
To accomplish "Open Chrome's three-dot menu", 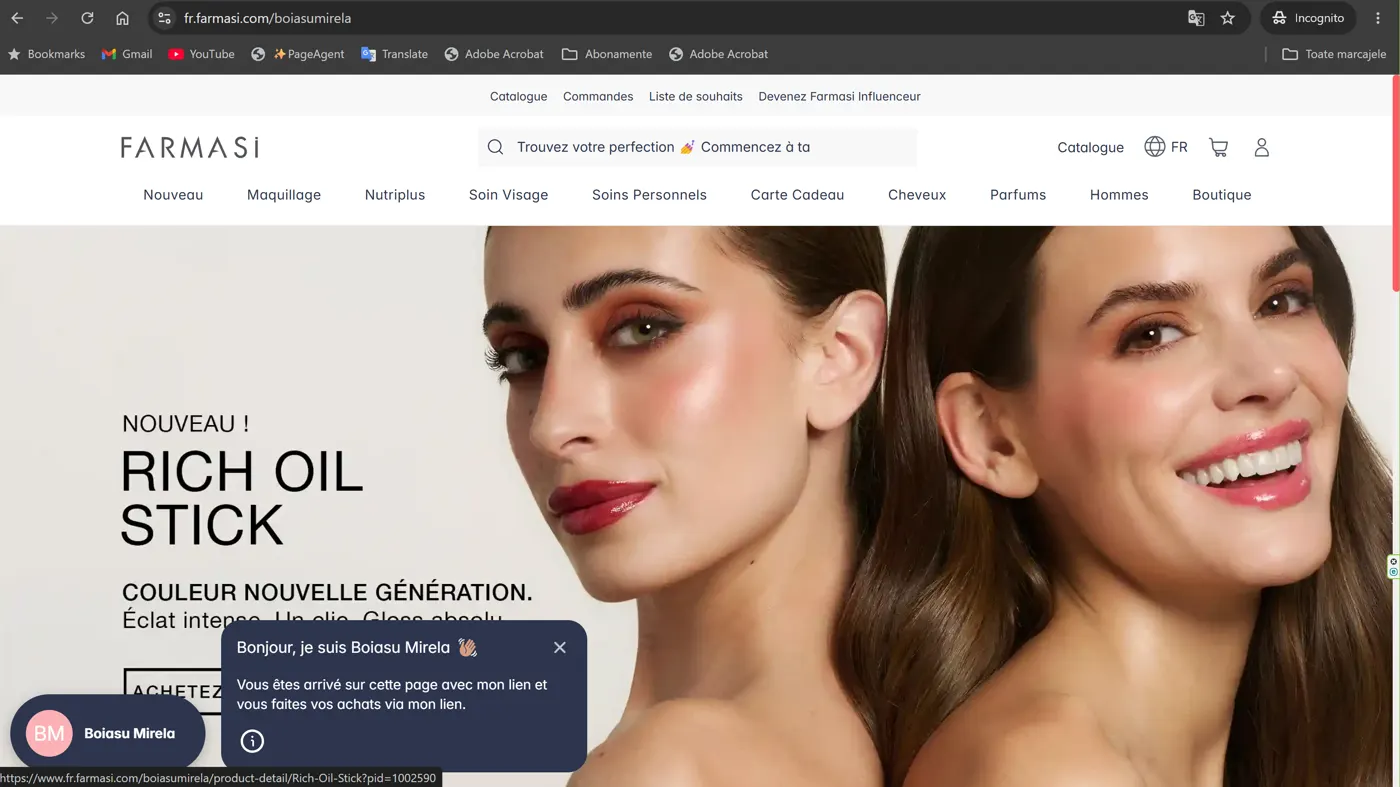I will tap(1378, 18).
